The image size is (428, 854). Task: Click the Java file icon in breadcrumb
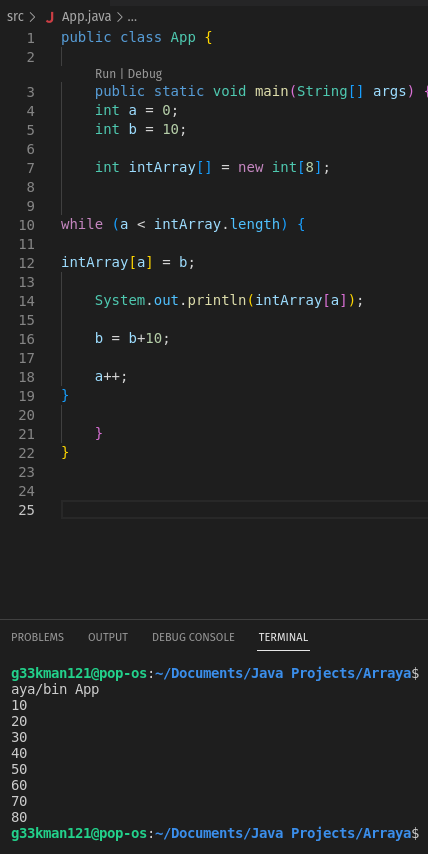[50, 17]
